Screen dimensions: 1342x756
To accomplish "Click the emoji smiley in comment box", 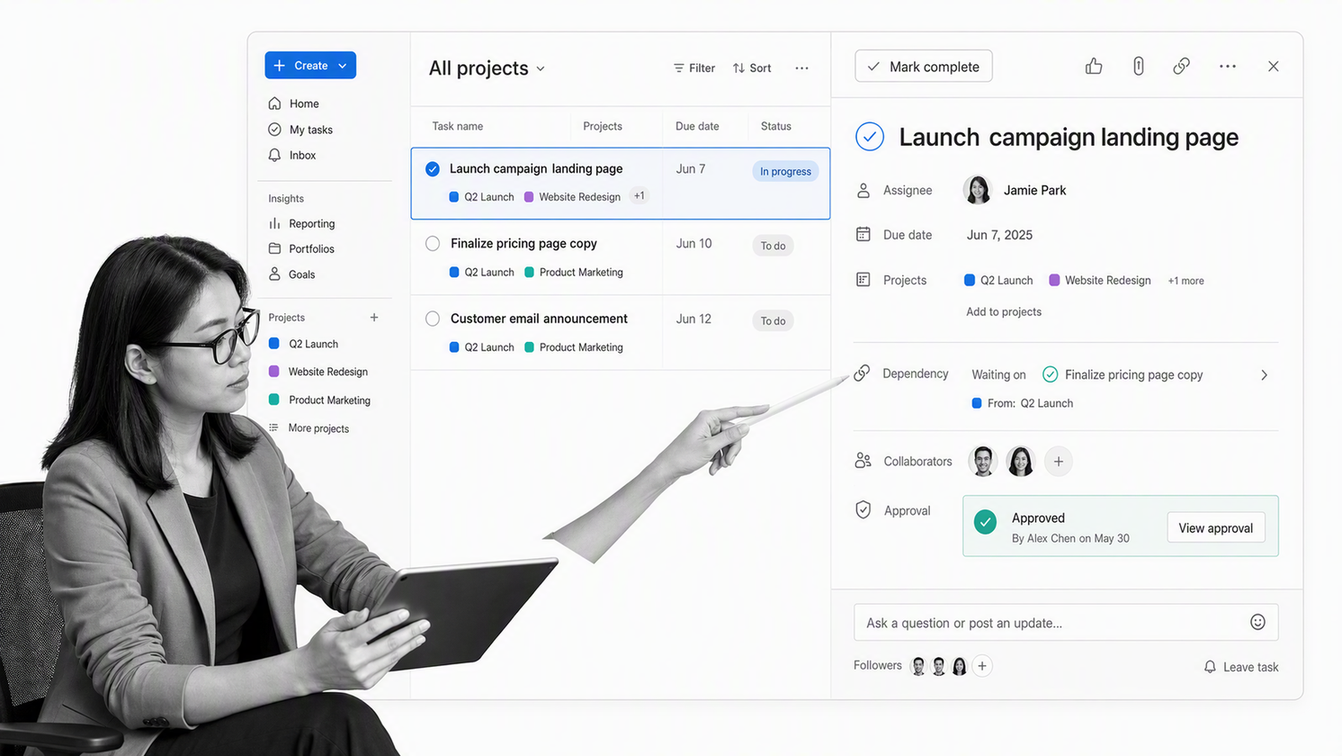I will tap(1258, 622).
